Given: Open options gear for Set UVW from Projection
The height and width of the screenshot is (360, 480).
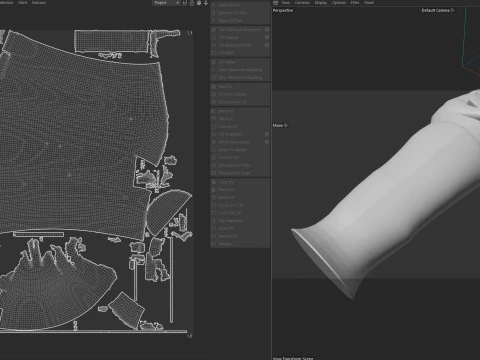Looking at the screenshot, I should pos(267,29).
